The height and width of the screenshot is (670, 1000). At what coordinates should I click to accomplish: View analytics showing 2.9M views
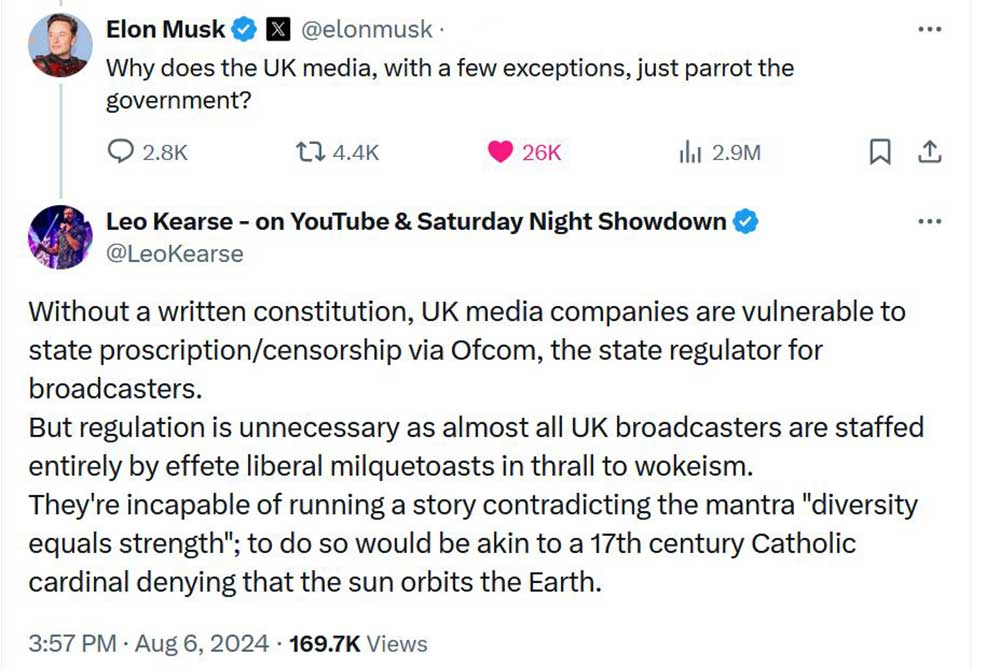689,152
